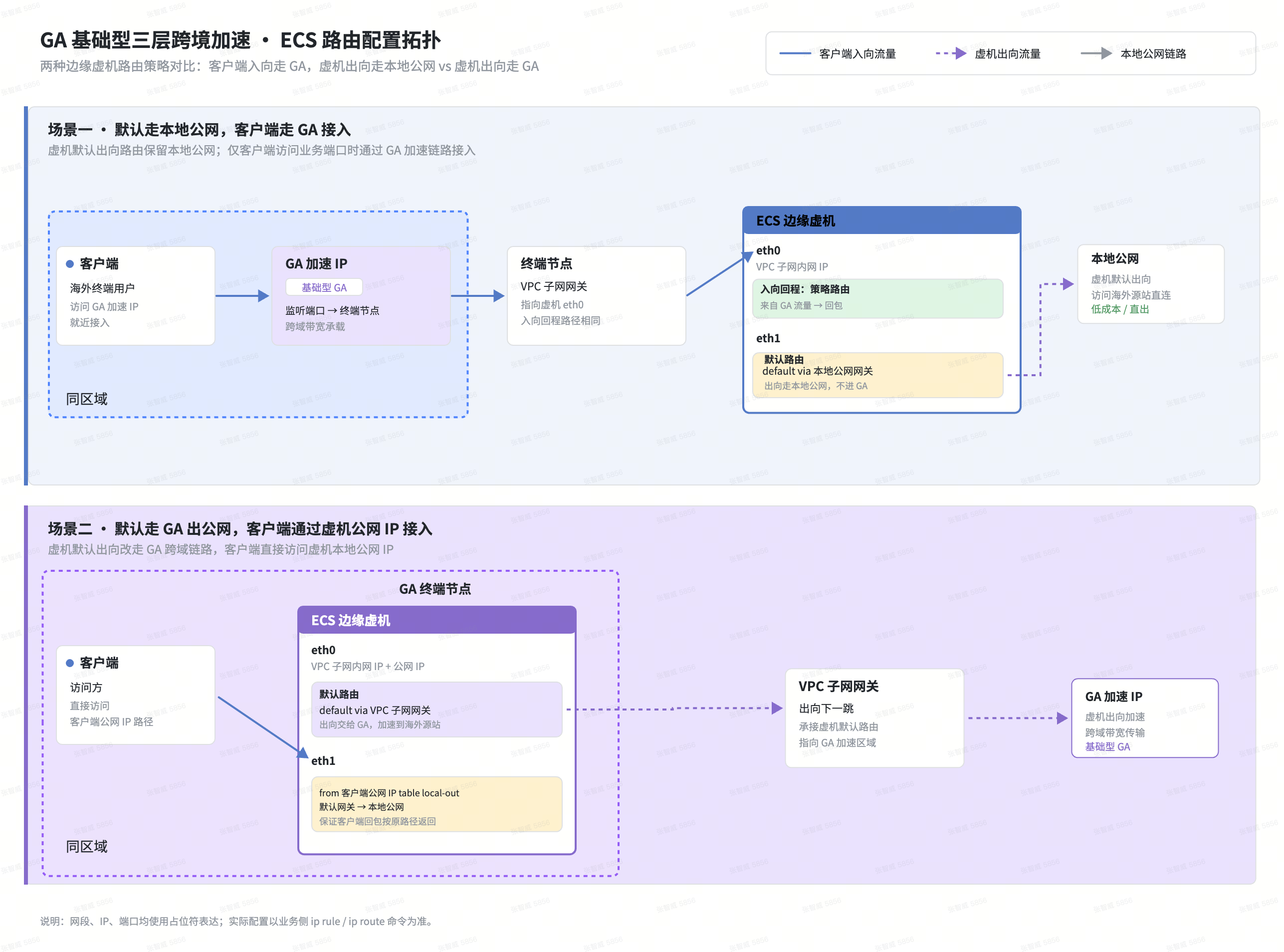Click the blue ECS 边缘虚机 header
The image size is (1284, 952).
point(881,221)
